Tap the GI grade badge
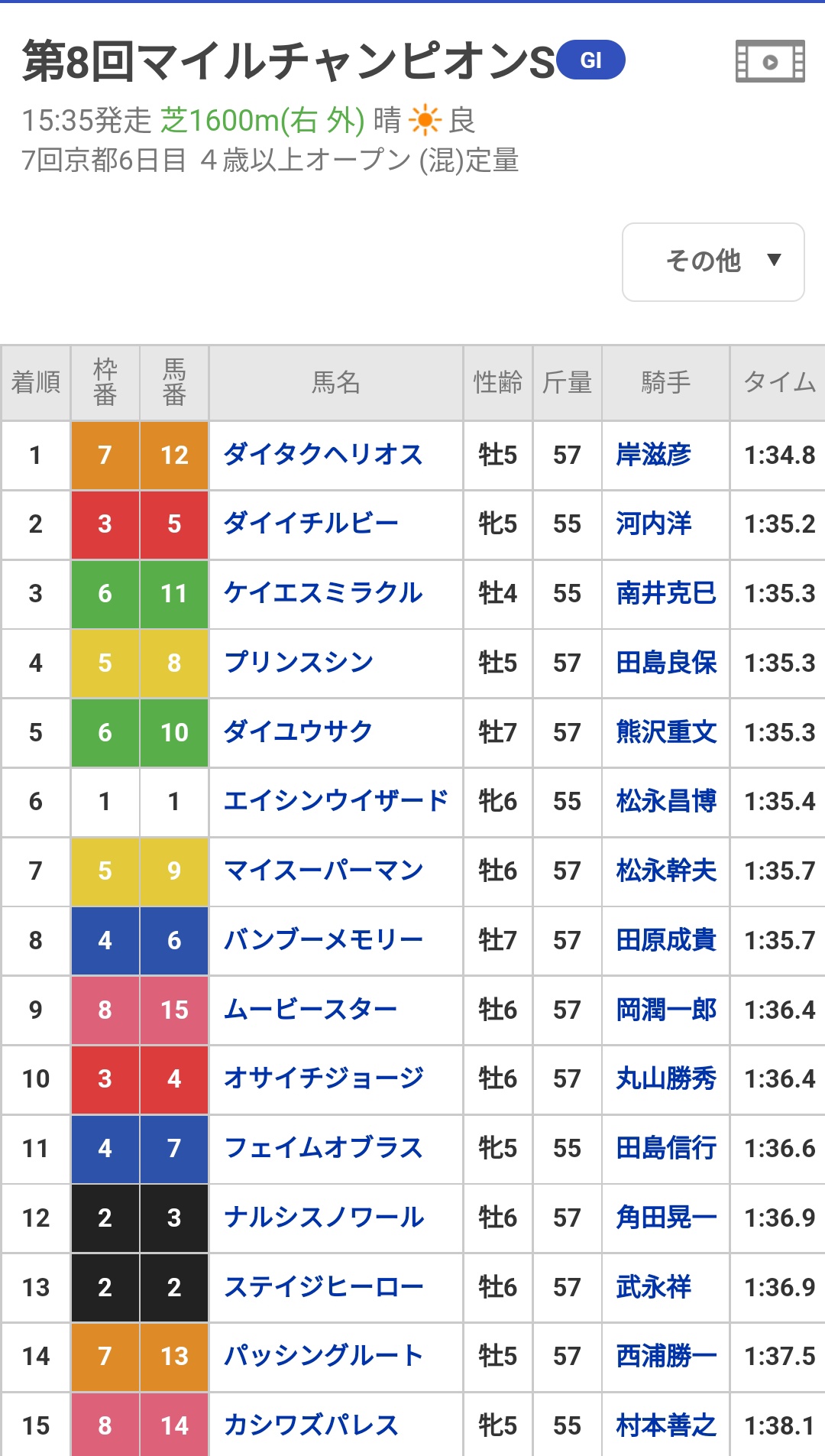 tap(590, 60)
